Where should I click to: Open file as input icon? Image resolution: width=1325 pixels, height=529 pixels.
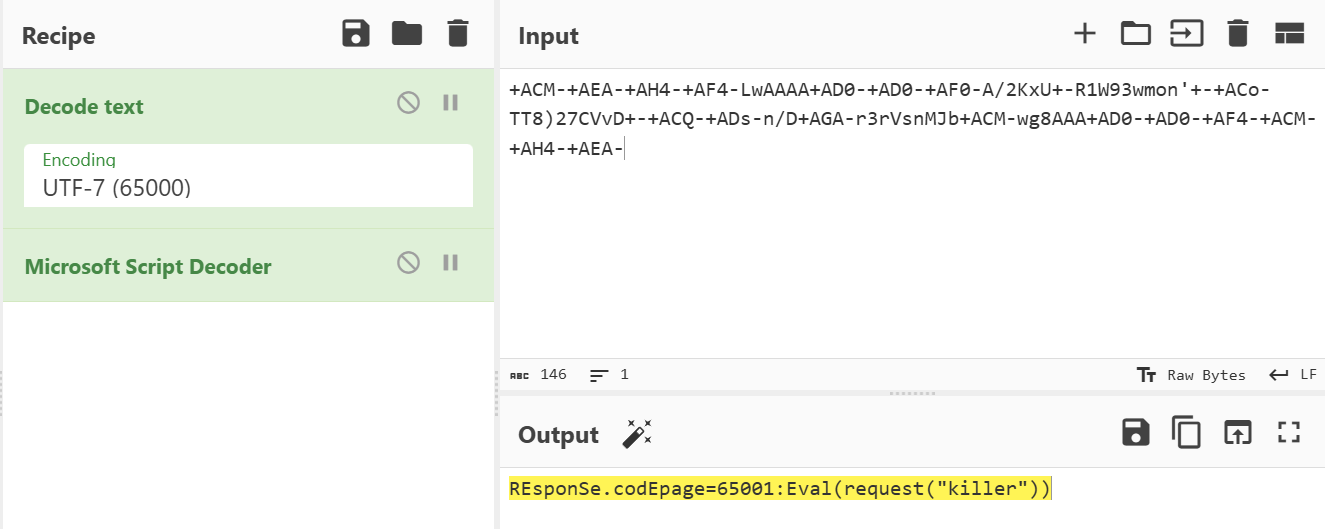point(1187,34)
